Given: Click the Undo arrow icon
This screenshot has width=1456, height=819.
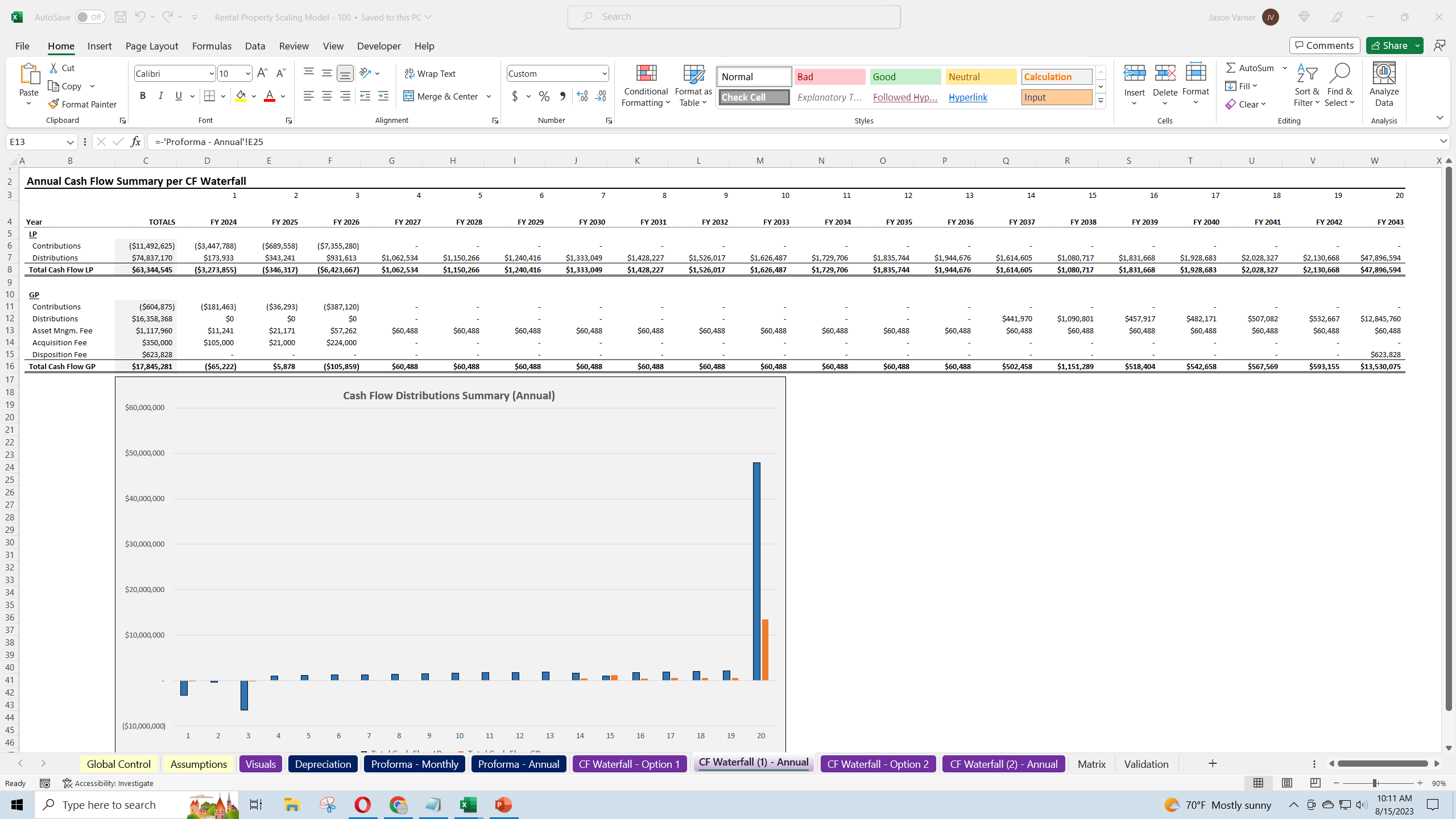Looking at the screenshot, I should (x=139, y=17).
